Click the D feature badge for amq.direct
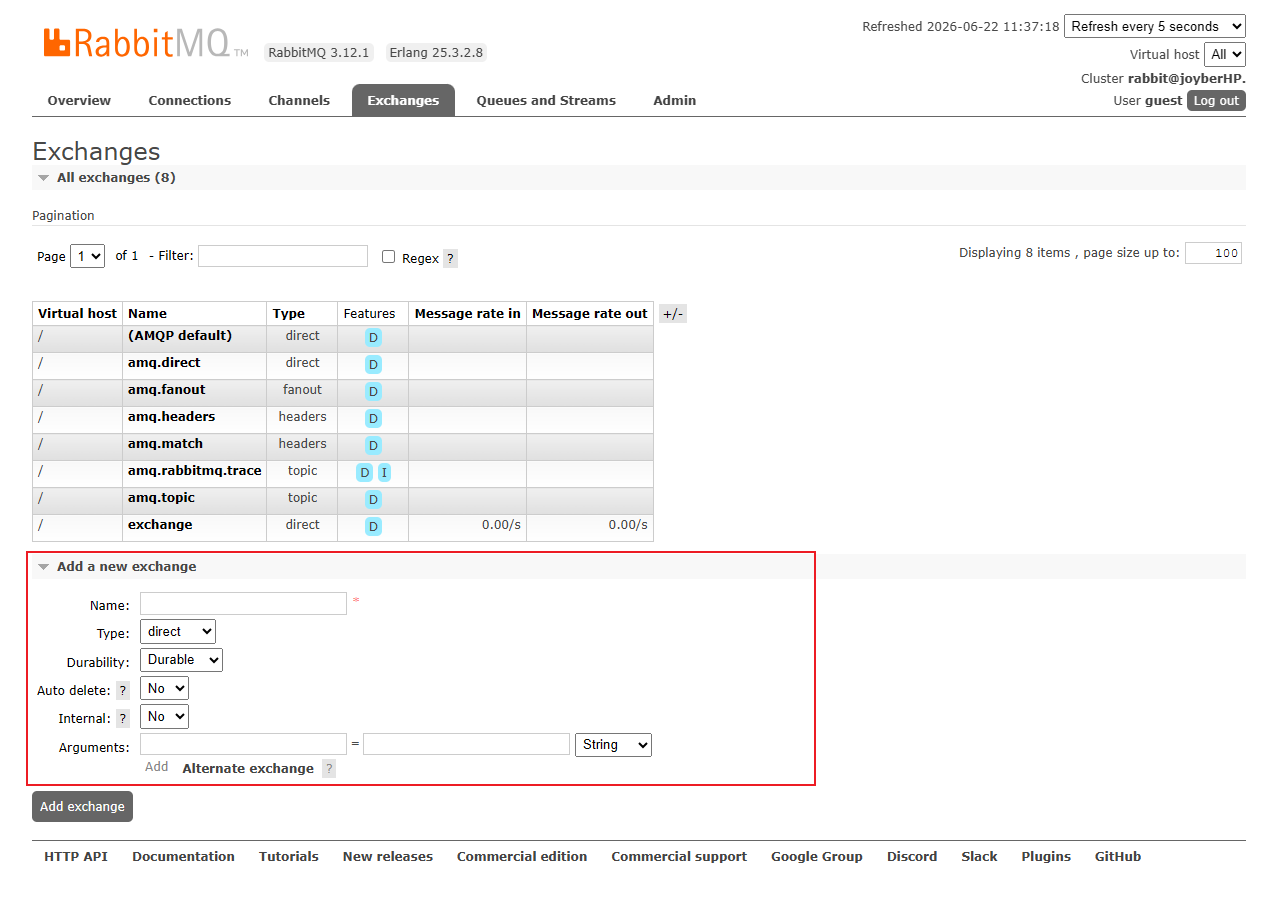This screenshot has width=1278, height=918. (373, 364)
